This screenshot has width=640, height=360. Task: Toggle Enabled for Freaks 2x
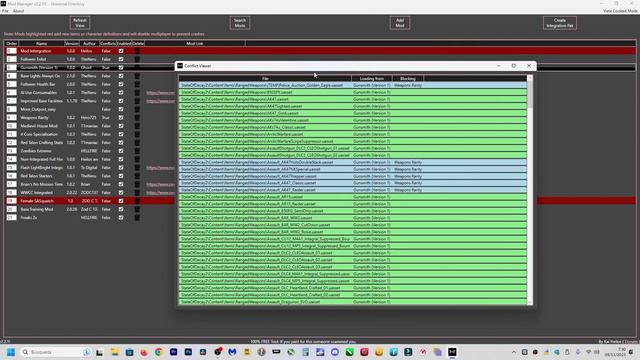(121, 218)
